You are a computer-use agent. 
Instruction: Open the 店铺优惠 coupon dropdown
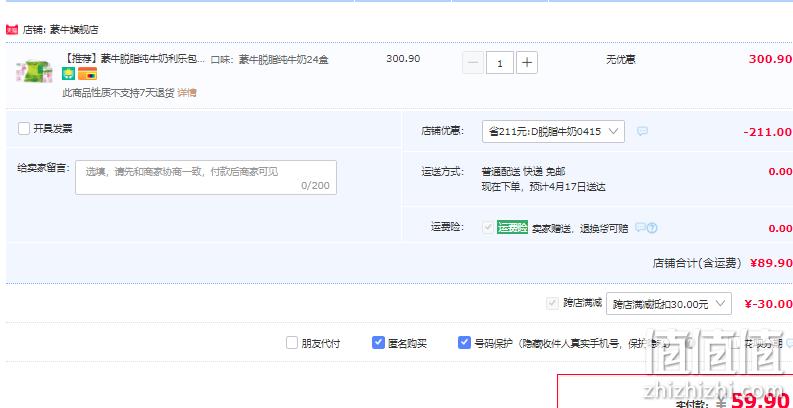click(x=553, y=131)
